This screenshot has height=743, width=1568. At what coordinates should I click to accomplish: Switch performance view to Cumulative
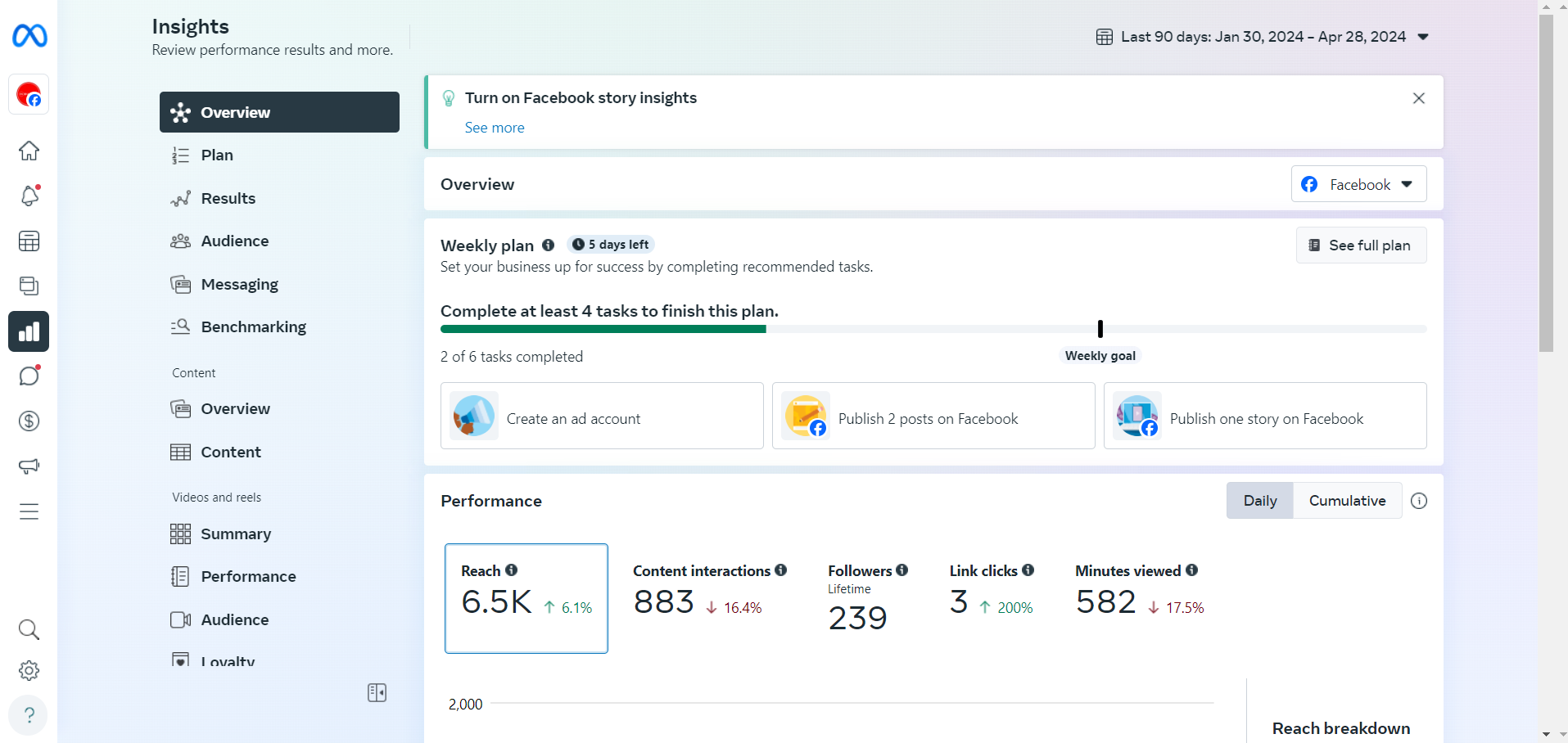tap(1347, 501)
